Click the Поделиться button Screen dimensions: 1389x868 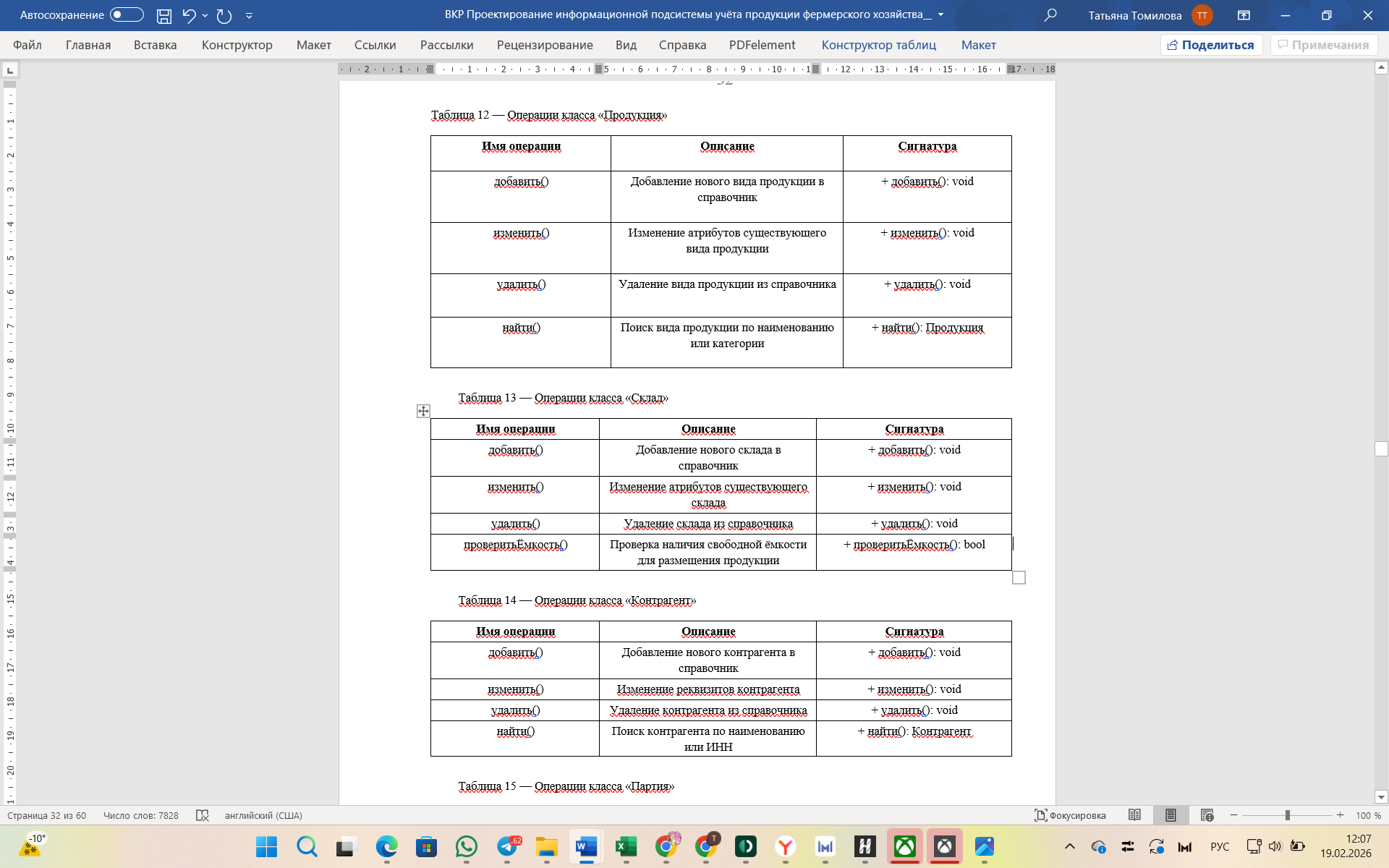tap(1211, 45)
